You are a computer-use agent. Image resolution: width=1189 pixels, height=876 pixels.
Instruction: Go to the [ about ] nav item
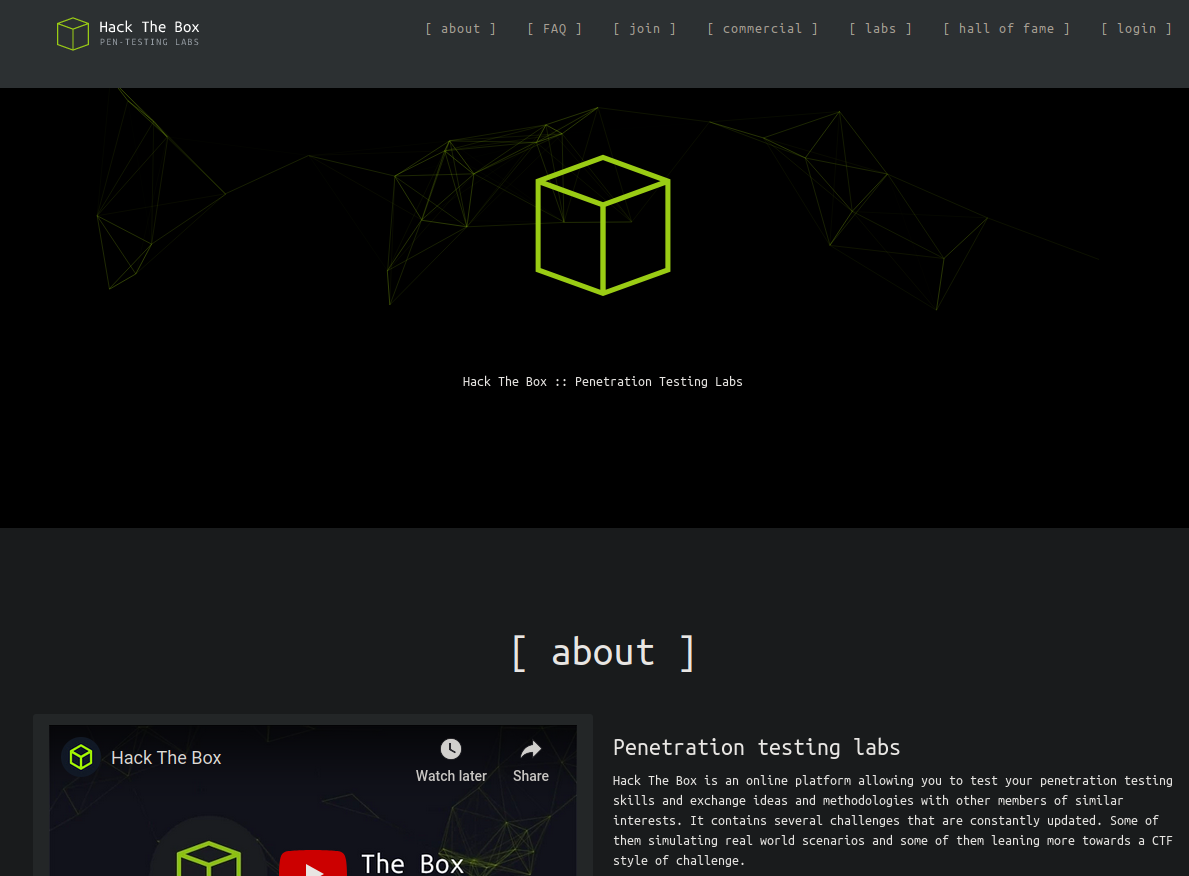(x=460, y=29)
